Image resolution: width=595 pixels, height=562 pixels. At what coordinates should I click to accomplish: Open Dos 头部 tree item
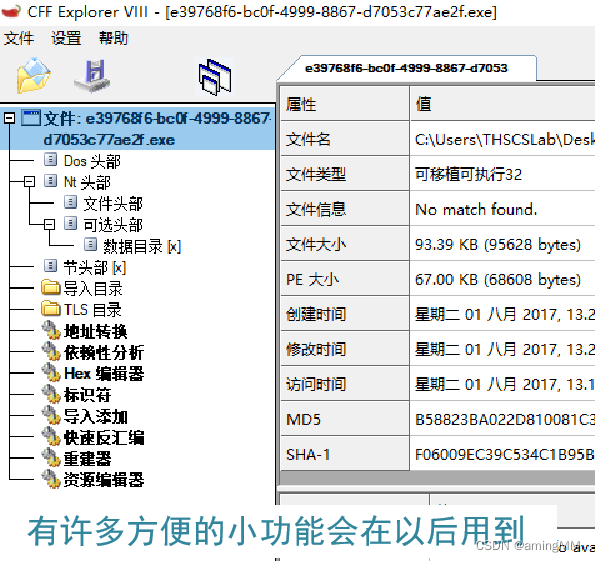tap(92, 161)
